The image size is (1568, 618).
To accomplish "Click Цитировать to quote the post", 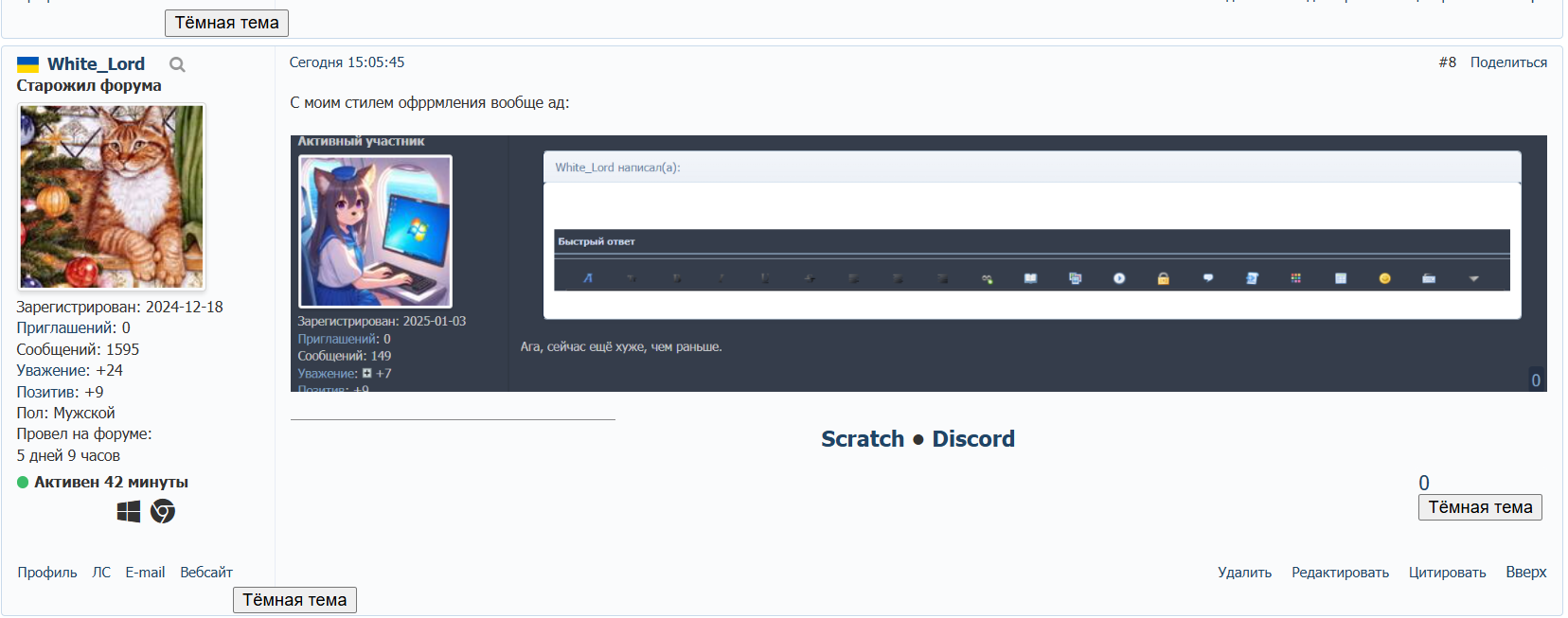I will 1447,573.
